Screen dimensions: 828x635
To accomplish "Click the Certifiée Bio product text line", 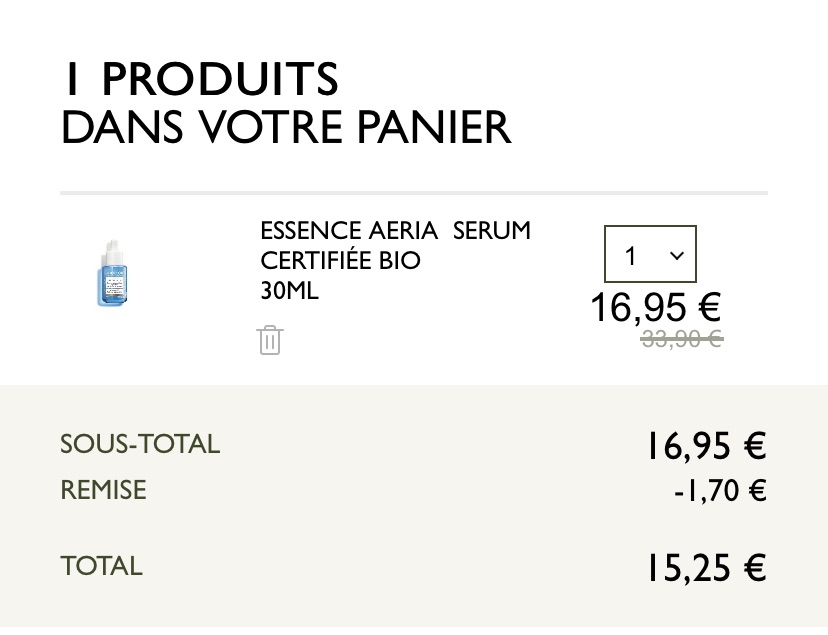I will [x=340, y=260].
